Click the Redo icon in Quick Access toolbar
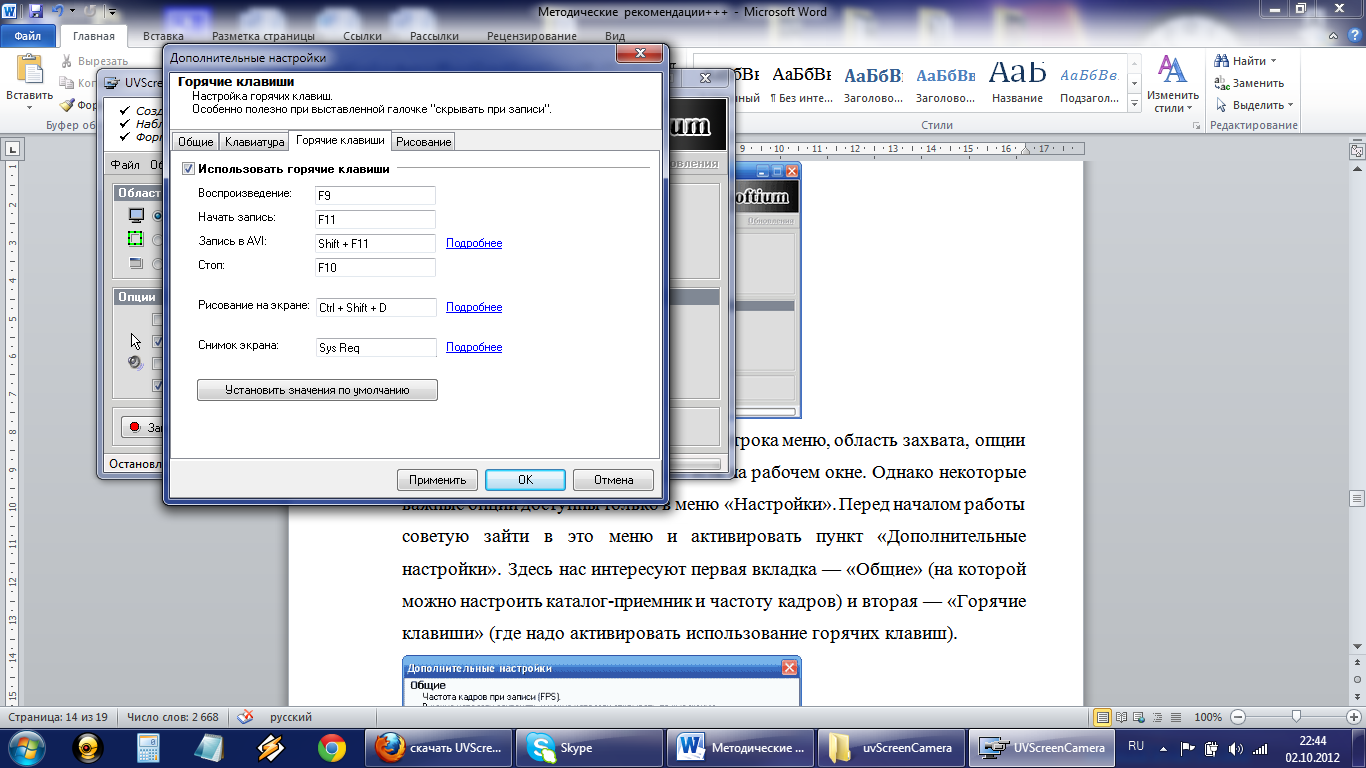 pos(88,12)
